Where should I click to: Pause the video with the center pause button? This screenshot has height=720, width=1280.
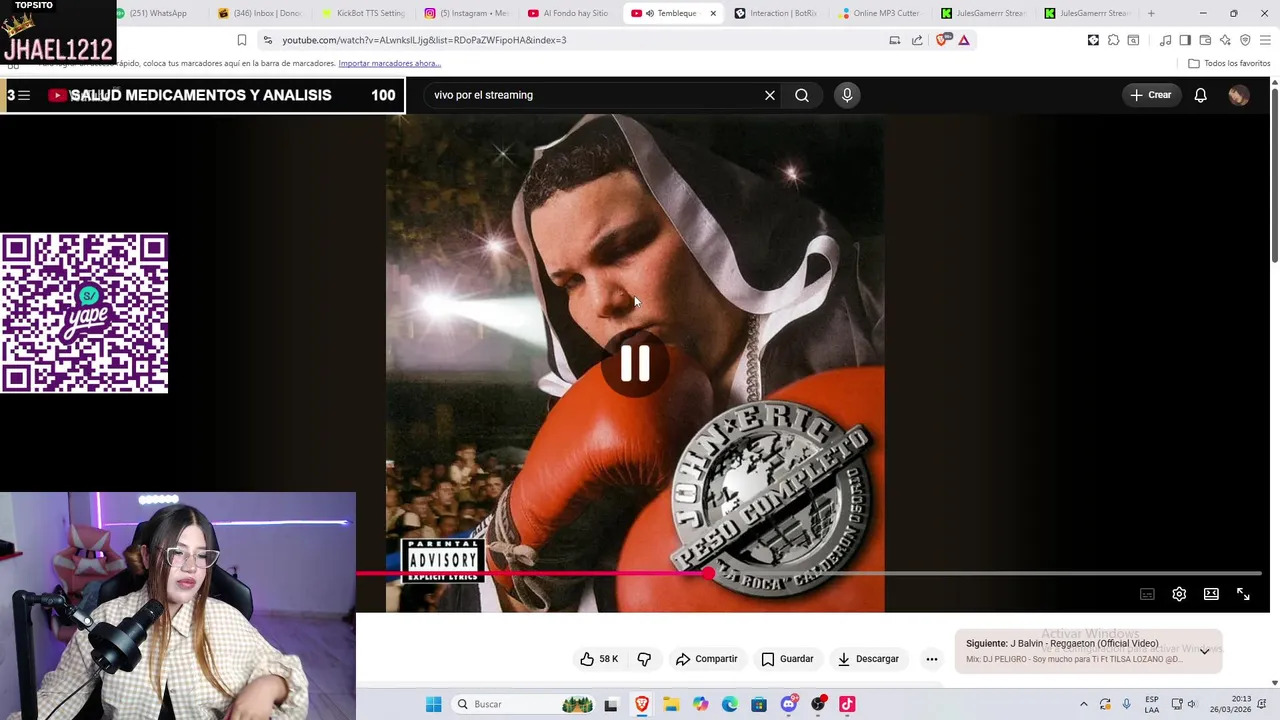tap(635, 364)
